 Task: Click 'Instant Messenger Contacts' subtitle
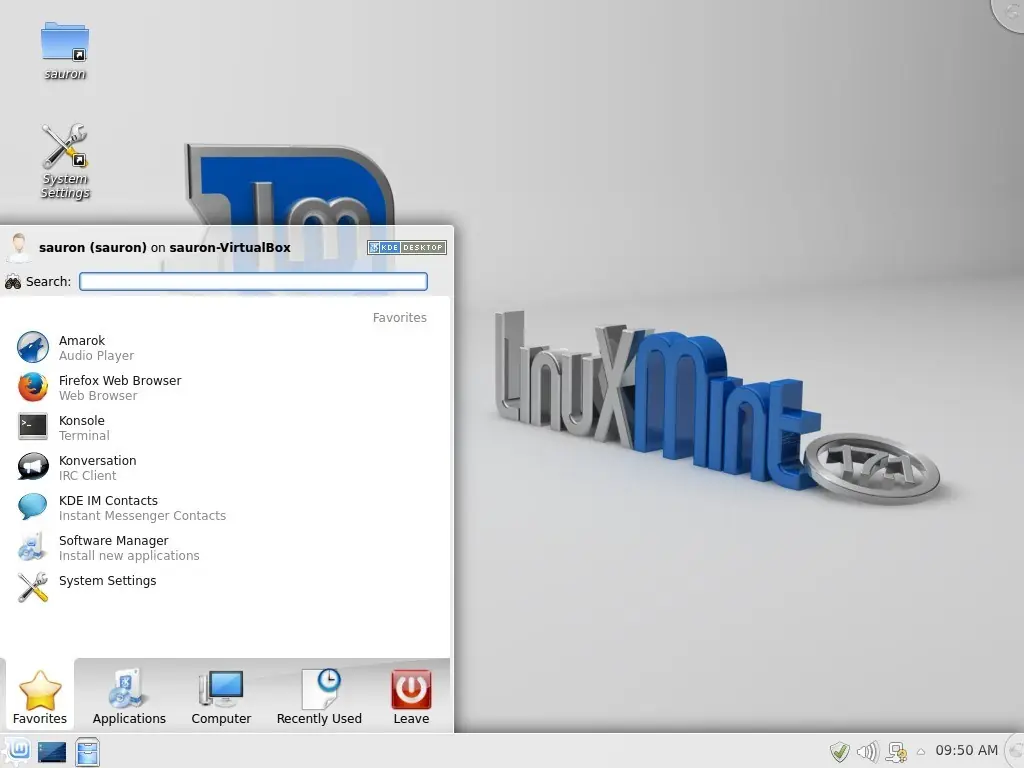tap(142, 516)
